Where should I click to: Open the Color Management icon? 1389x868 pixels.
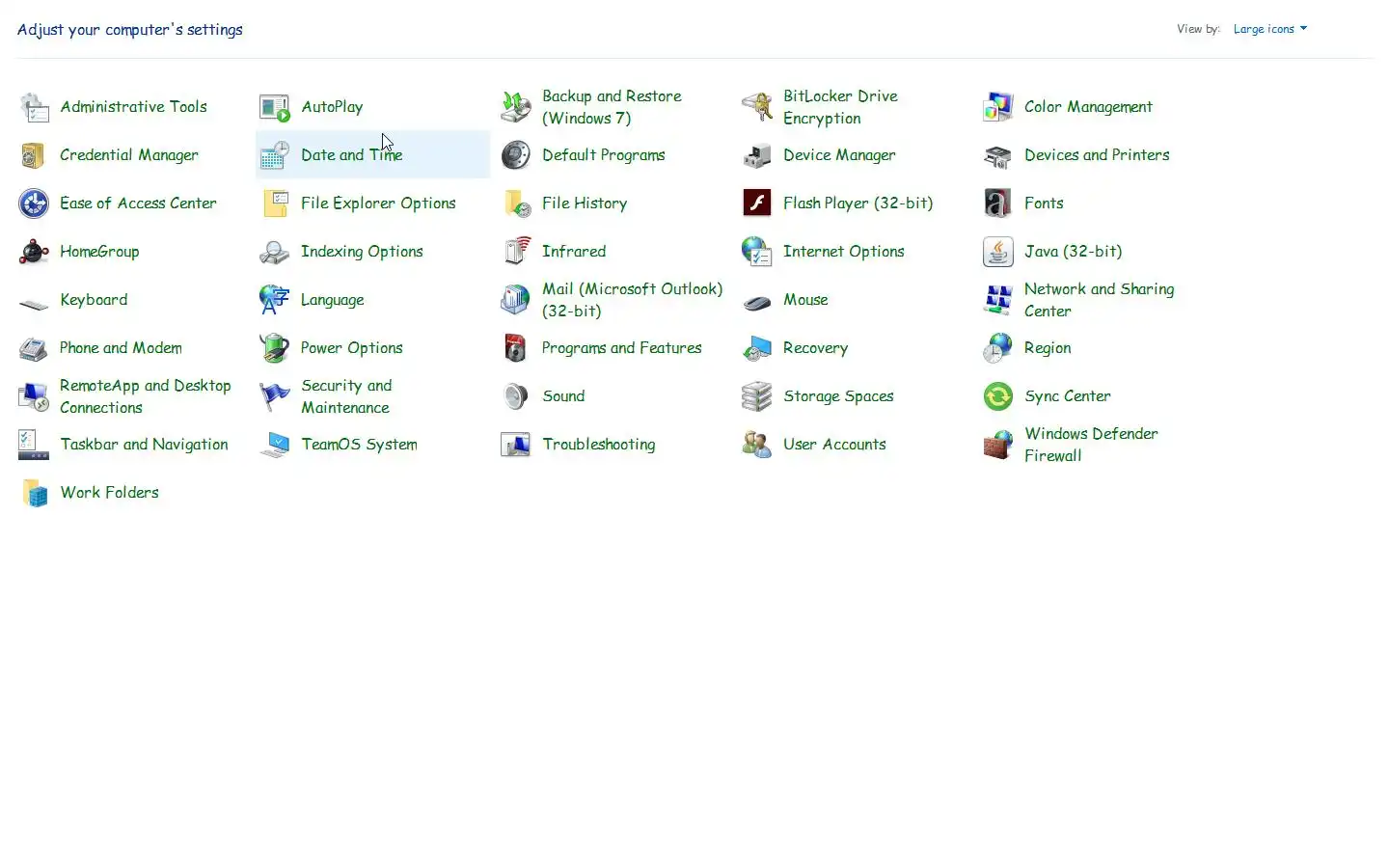pos(998,107)
